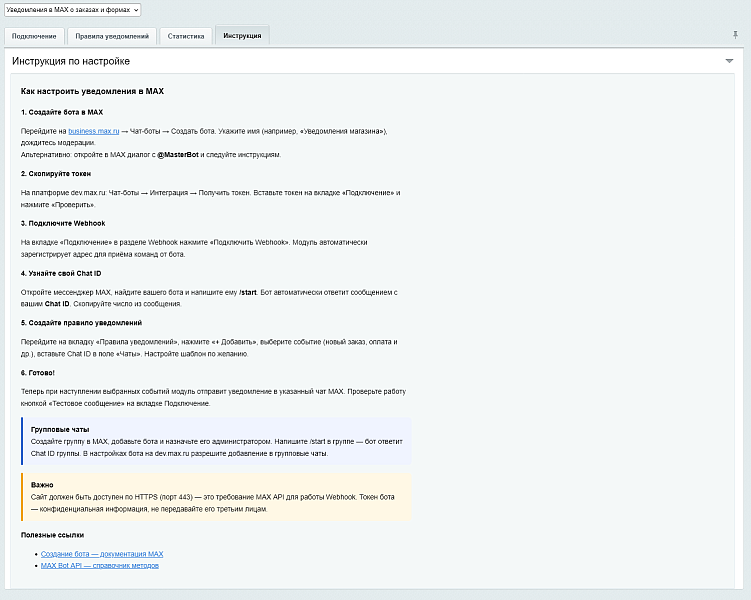This screenshot has height=600, width=751.
Task: Open Создание бота — документация MAX link
Action: tap(101, 553)
